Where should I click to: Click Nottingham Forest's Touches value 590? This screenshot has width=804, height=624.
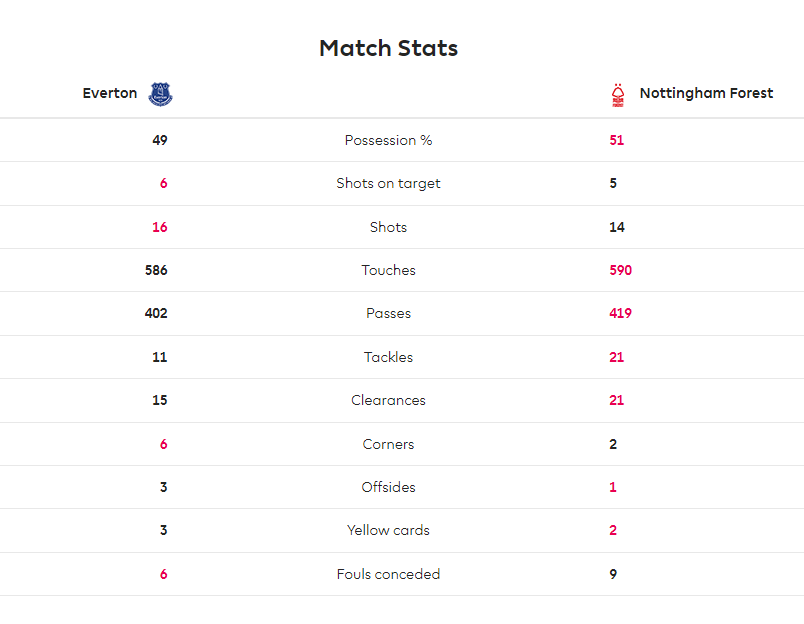click(620, 270)
